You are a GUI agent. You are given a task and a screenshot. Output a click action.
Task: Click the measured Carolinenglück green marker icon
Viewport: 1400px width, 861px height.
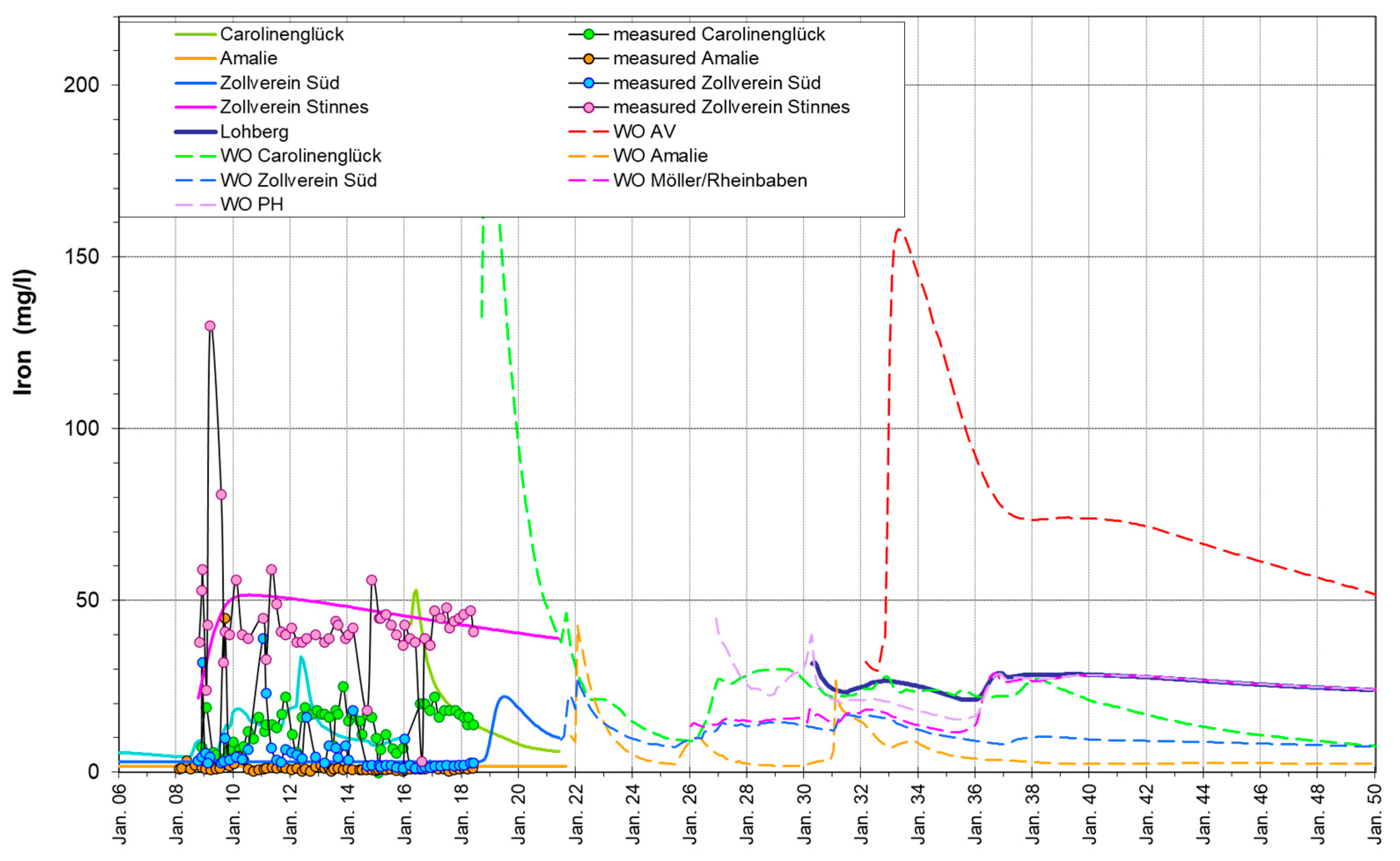coord(588,34)
